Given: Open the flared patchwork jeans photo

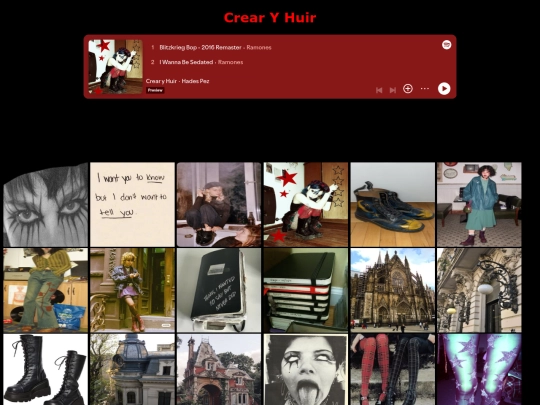Looking at the screenshot, I should click(x=45, y=290).
